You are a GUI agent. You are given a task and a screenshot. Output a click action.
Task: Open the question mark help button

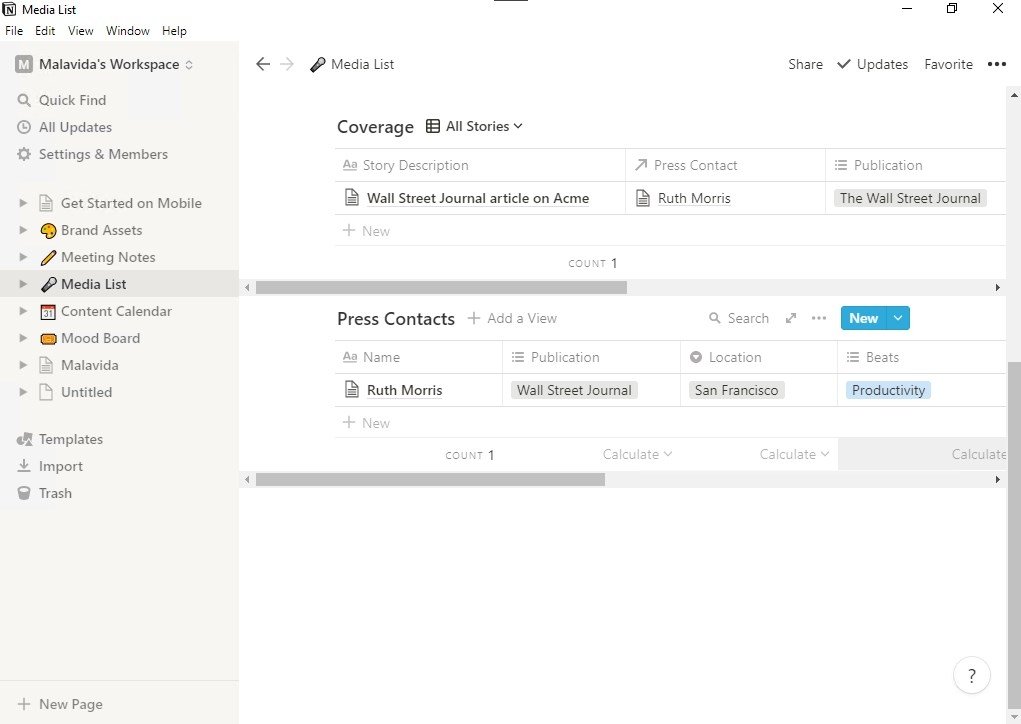972,676
